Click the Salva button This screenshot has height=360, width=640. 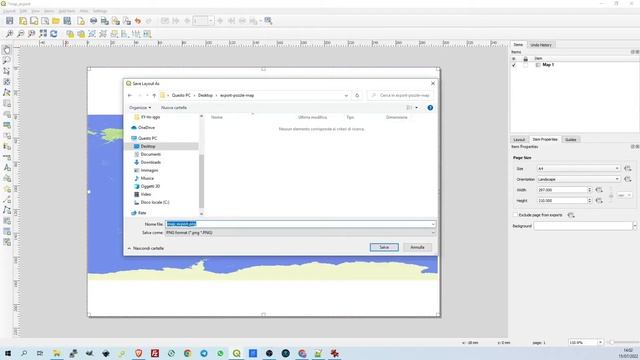384,247
